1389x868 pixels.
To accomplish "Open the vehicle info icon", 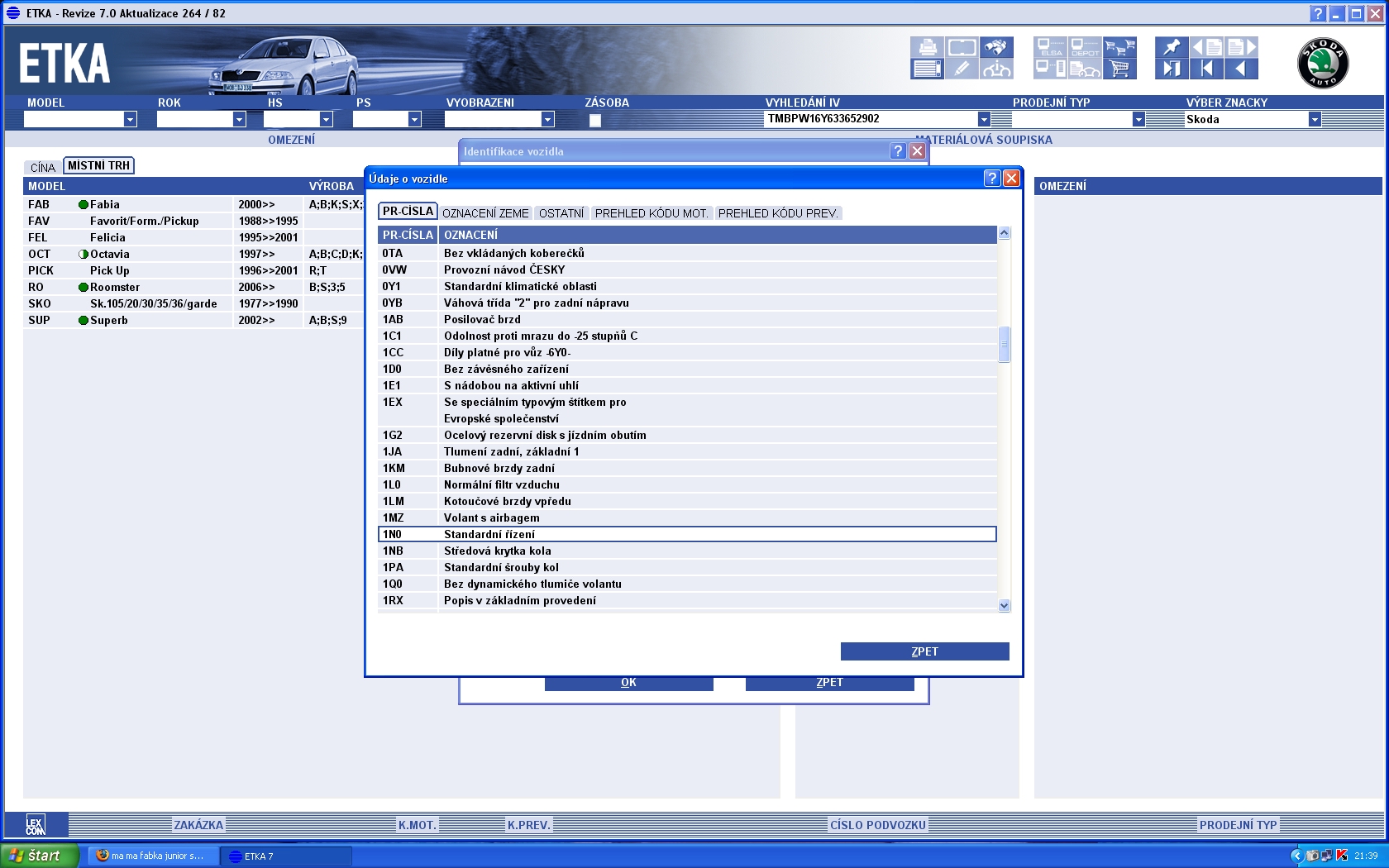I will (x=996, y=69).
